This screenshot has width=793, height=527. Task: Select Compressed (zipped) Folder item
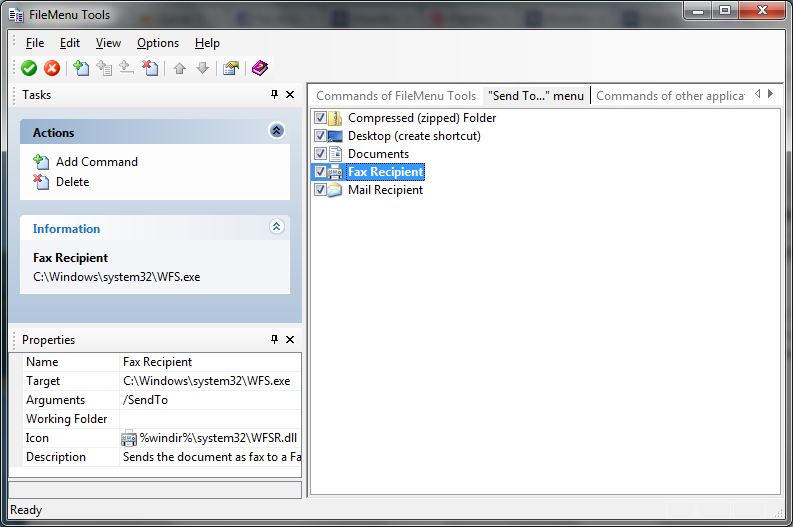click(422, 118)
